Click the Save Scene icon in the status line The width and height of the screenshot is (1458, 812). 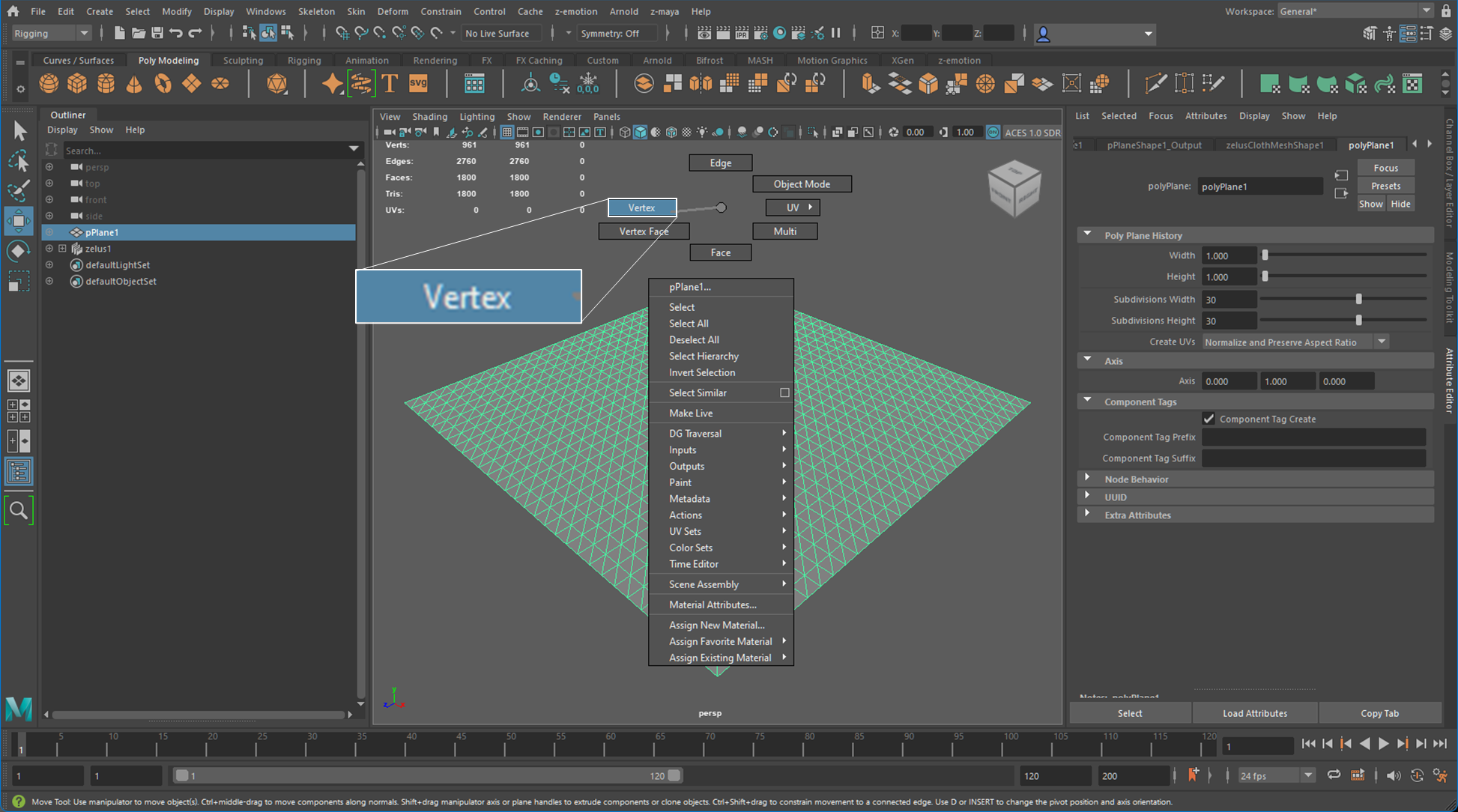[157, 33]
